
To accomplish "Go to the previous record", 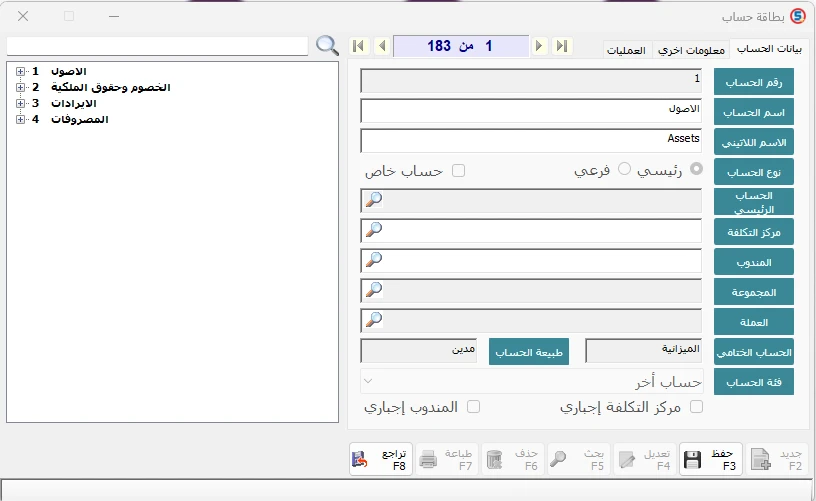I will point(382,46).
